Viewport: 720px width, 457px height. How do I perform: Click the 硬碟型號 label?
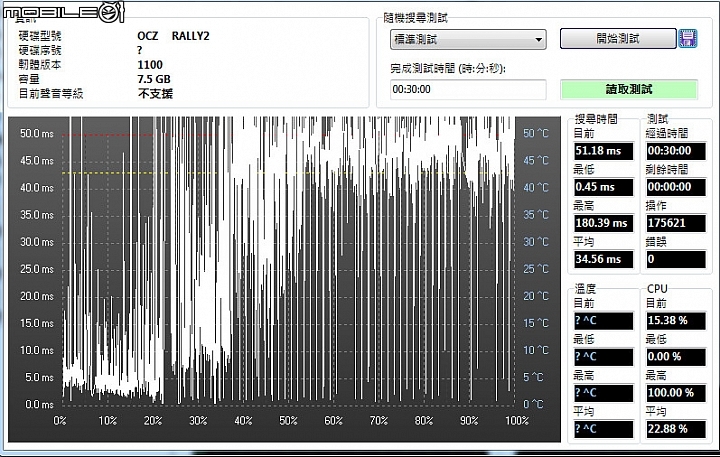coord(40,36)
